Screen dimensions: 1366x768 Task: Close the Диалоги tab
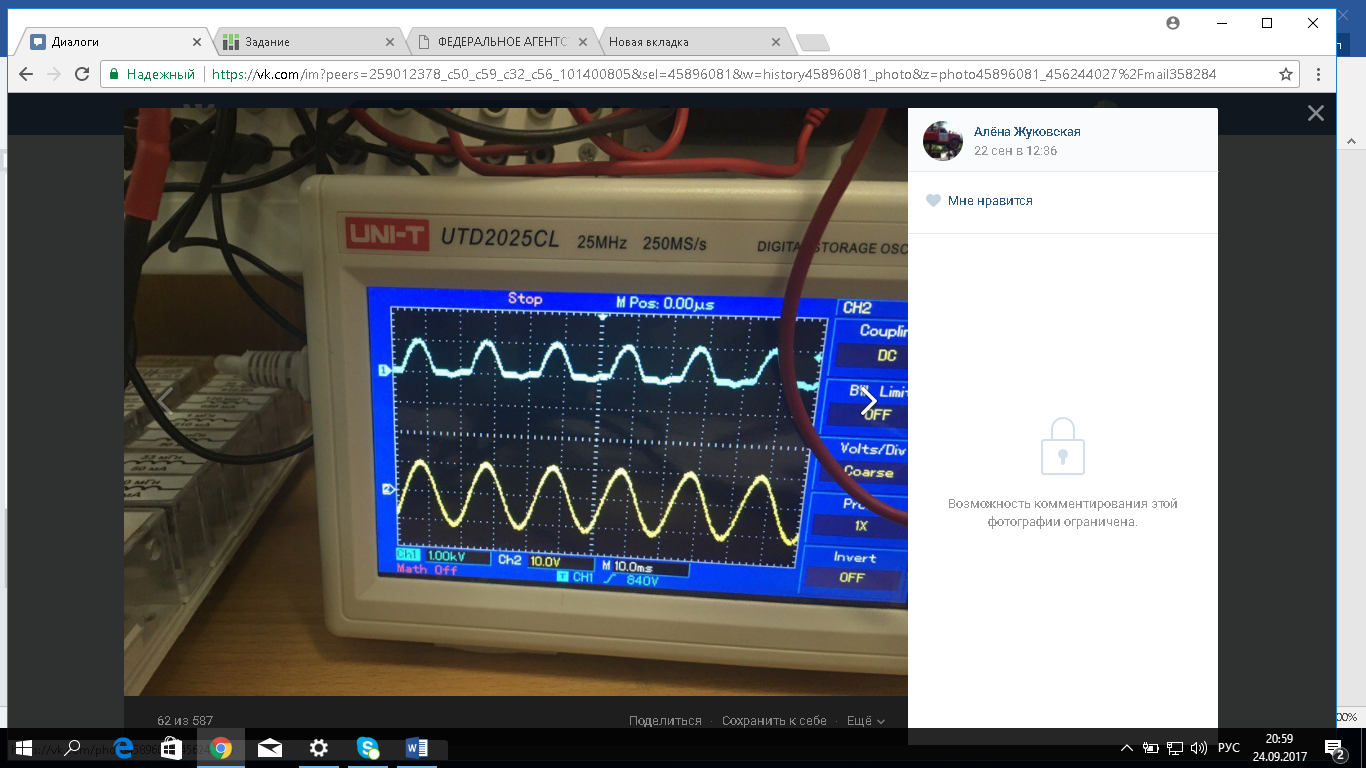click(x=197, y=42)
